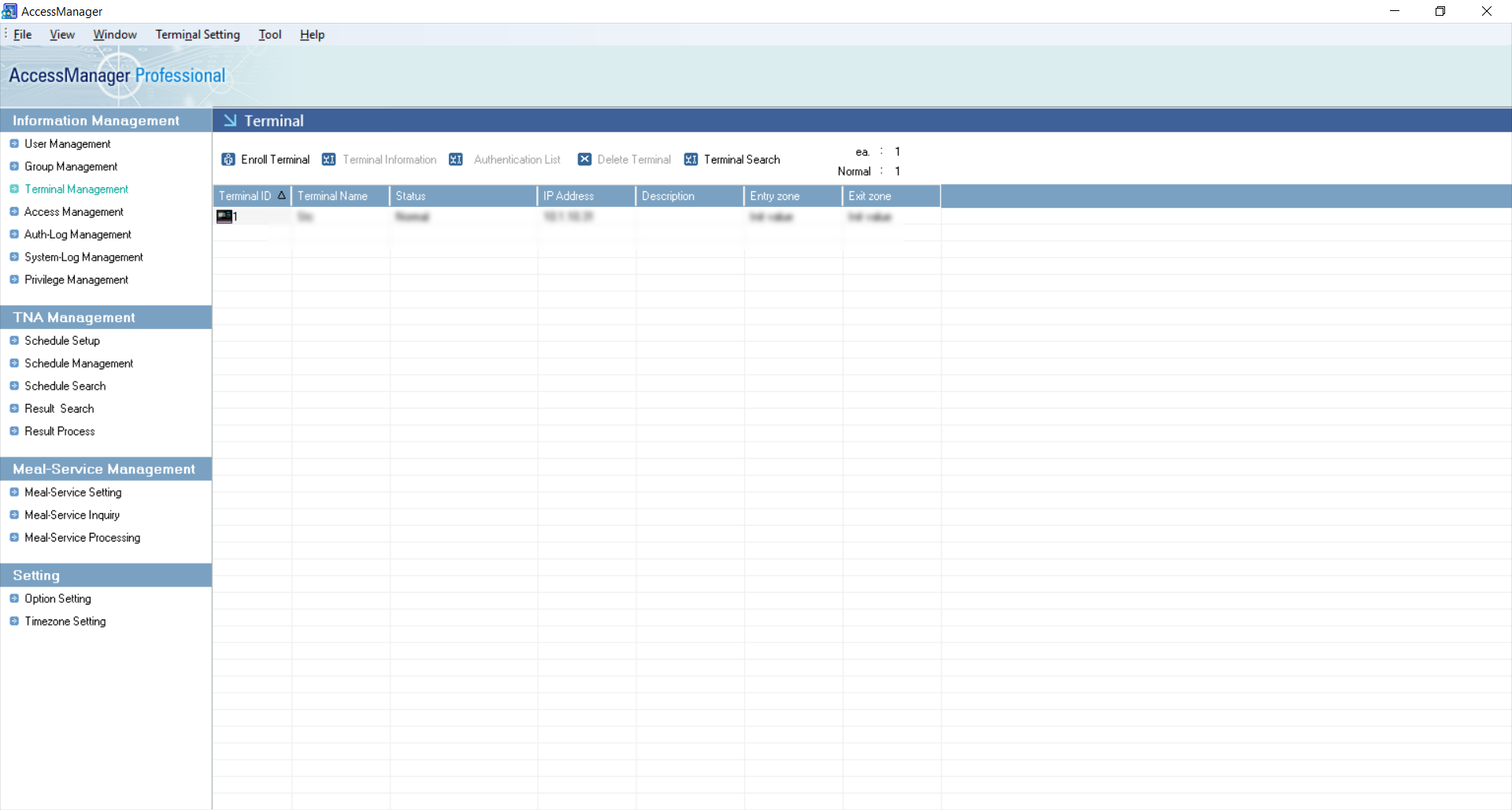Open the Window menu
Viewport: 1512px width, 810px height.
click(x=114, y=35)
